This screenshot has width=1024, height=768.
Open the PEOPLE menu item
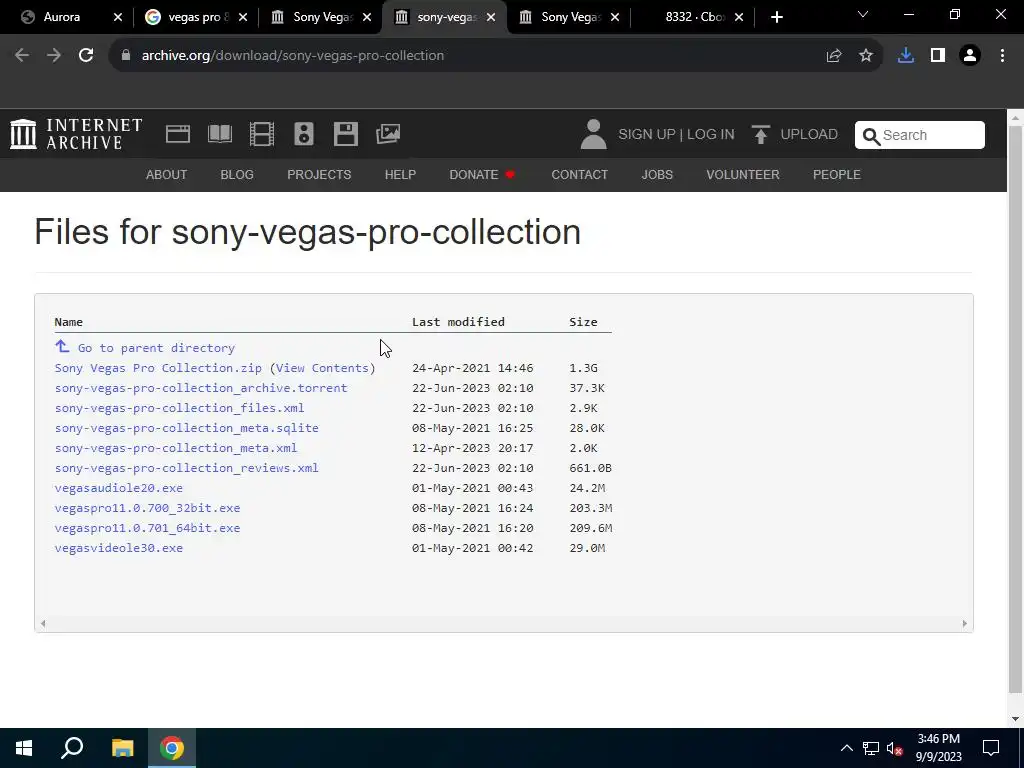[837, 175]
